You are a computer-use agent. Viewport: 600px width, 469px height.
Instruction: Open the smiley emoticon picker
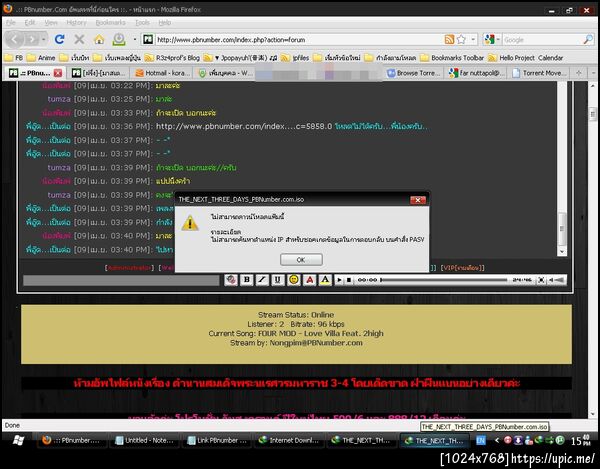[294, 280]
